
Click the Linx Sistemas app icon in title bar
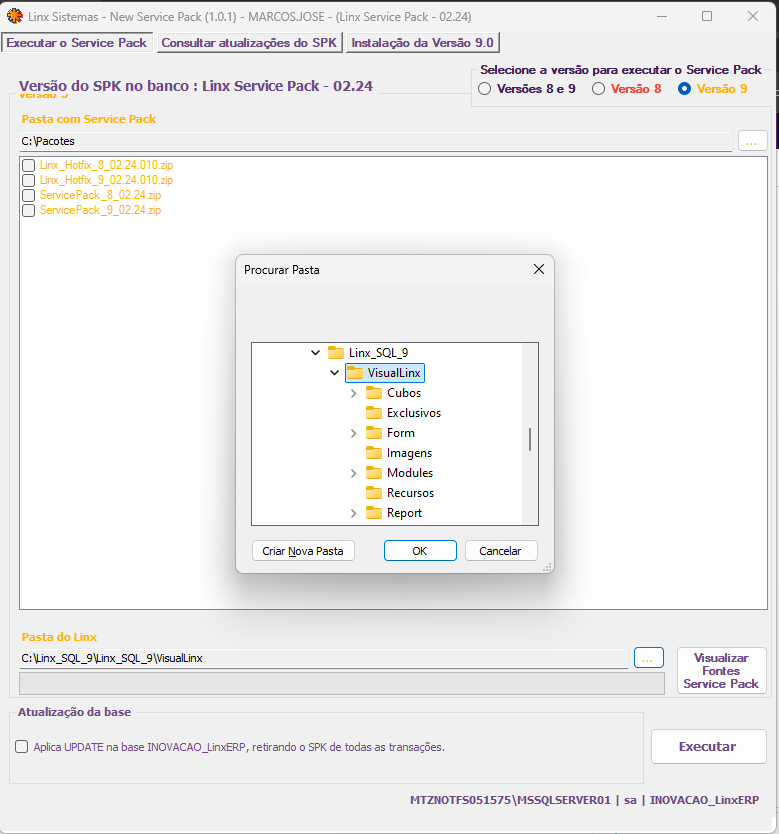coord(15,16)
